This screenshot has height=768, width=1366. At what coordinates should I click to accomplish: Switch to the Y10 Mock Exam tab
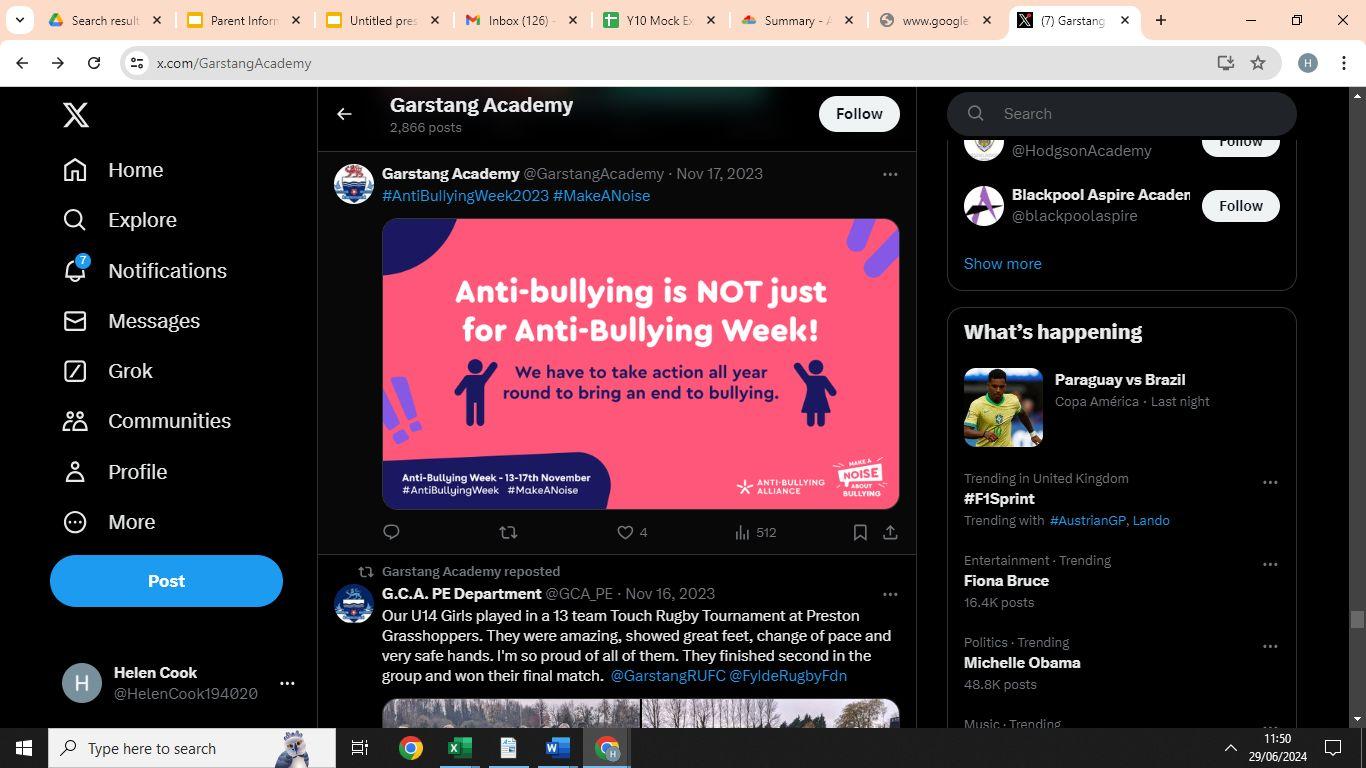tap(660, 20)
